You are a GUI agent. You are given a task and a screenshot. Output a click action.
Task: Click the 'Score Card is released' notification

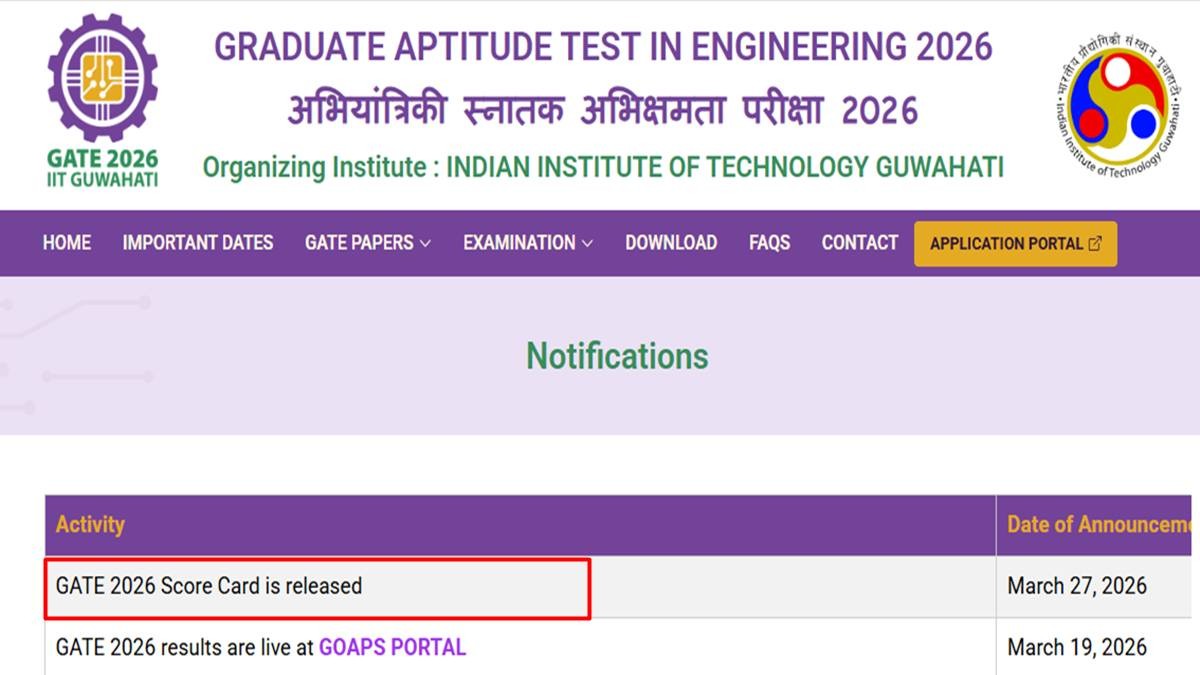[209, 586]
